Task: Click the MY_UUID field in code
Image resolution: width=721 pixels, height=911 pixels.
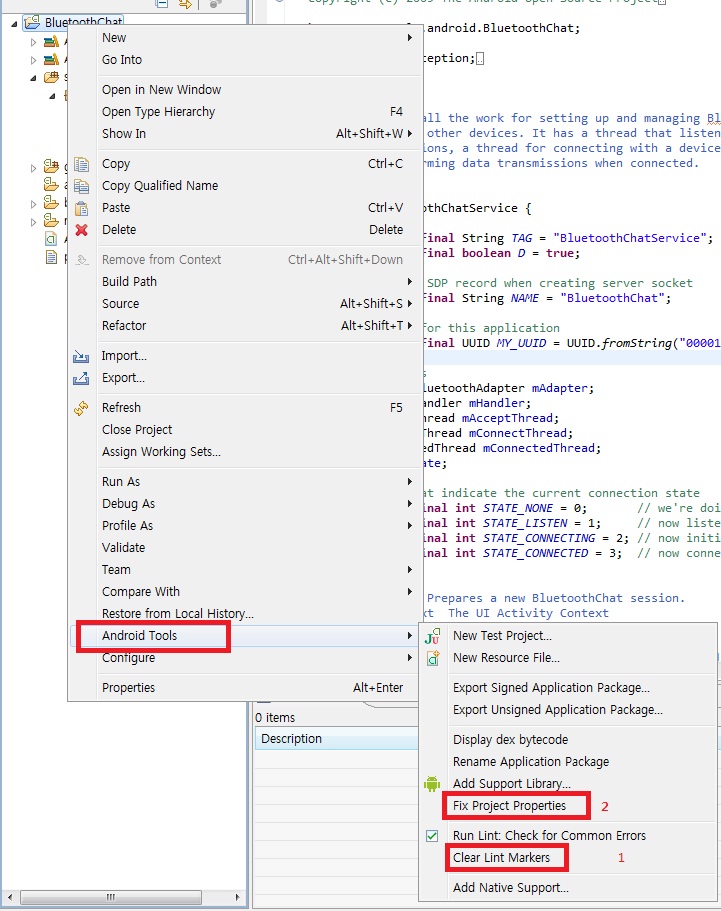Action: [x=521, y=343]
